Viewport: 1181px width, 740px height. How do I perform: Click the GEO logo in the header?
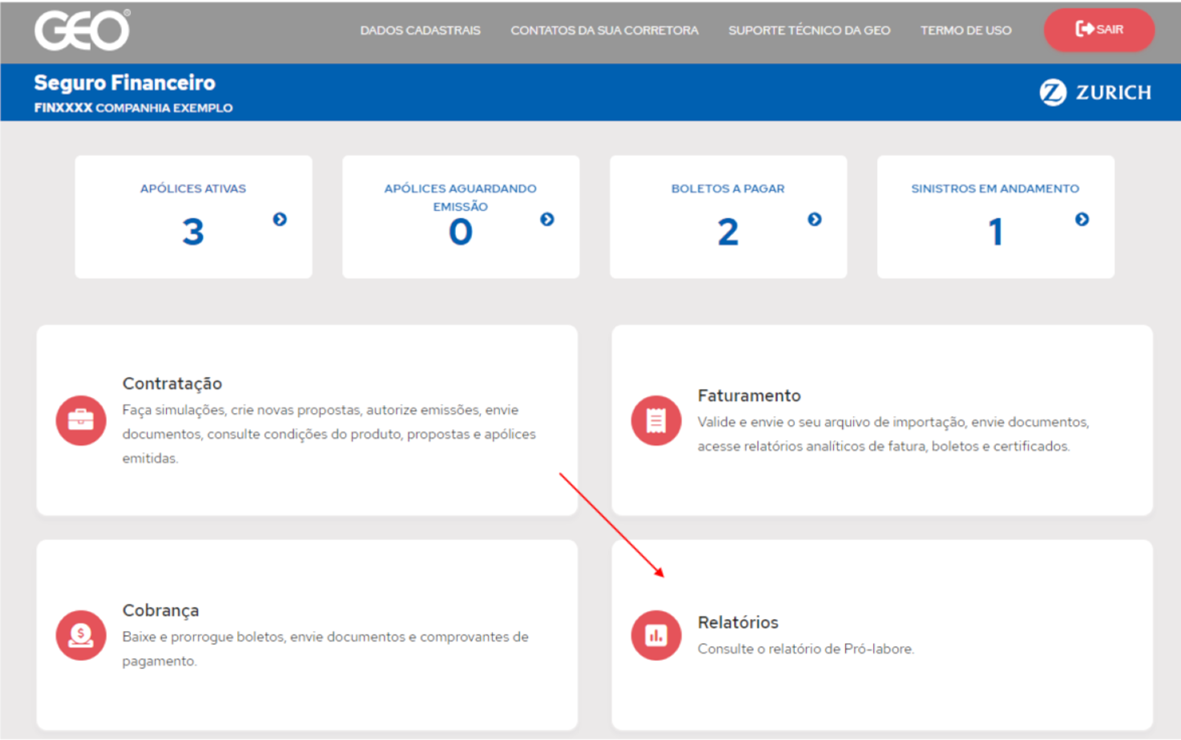point(82,30)
